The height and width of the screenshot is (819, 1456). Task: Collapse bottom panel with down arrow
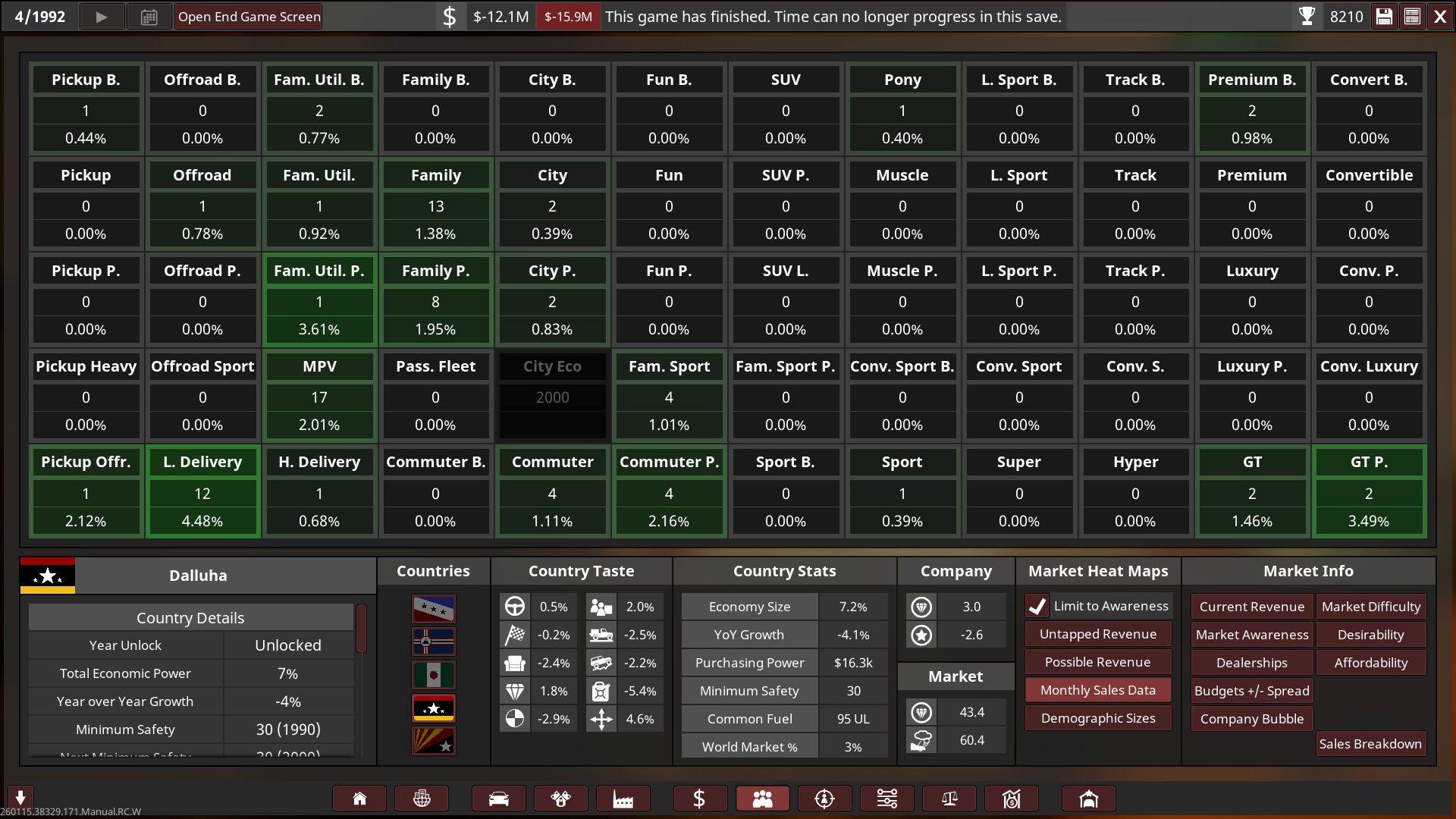[x=20, y=797]
